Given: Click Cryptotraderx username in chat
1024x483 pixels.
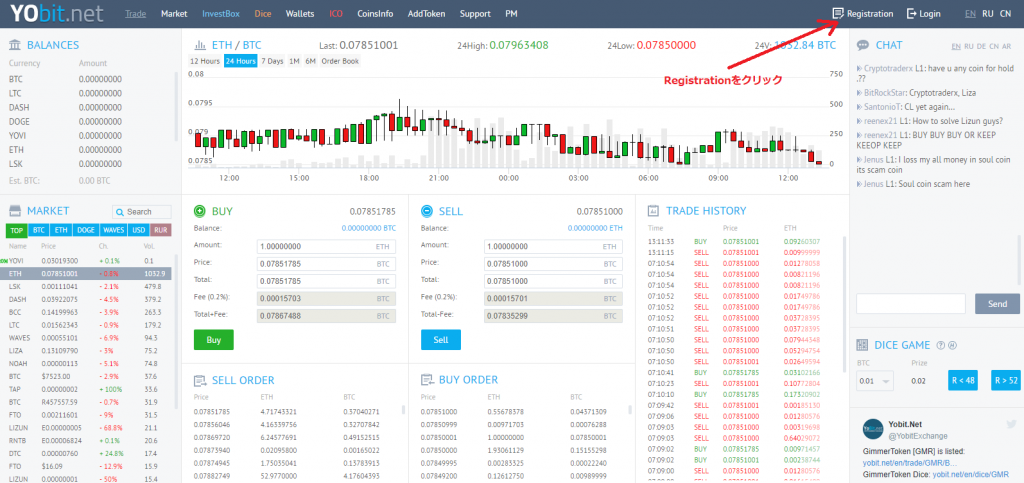Looking at the screenshot, I should [x=888, y=68].
